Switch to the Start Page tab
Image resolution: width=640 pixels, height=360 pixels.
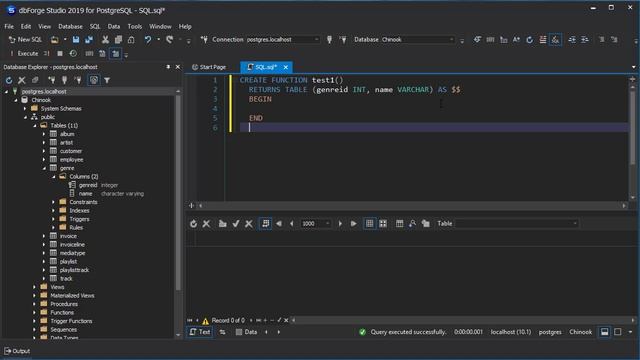click(209, 67)
